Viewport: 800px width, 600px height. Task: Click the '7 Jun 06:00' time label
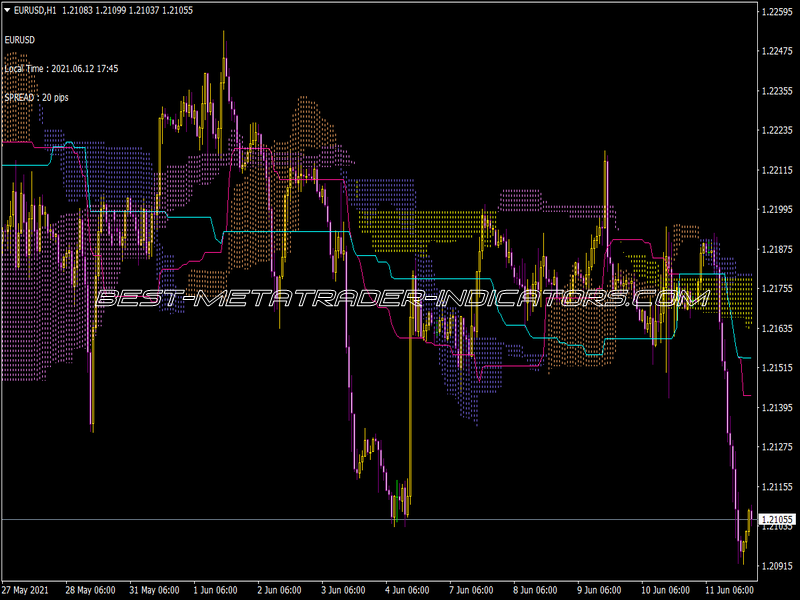[471, 590]
